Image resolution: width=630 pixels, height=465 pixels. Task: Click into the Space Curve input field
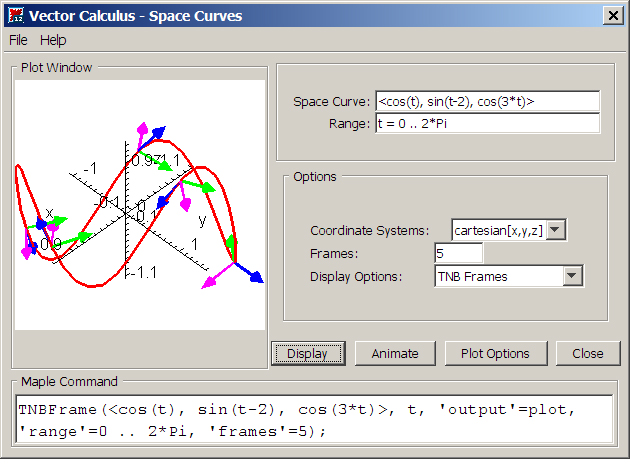pyautogui.click(x=487, y=101)
